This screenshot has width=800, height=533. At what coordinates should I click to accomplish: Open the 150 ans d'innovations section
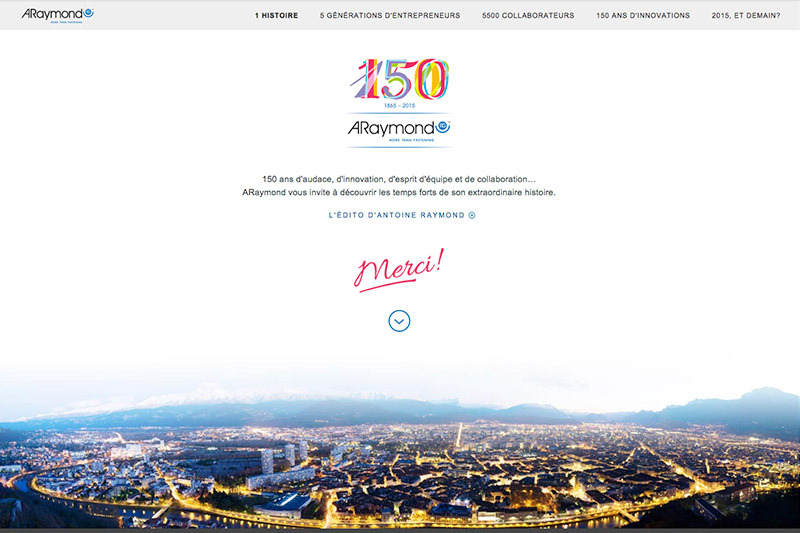(643, 16)
